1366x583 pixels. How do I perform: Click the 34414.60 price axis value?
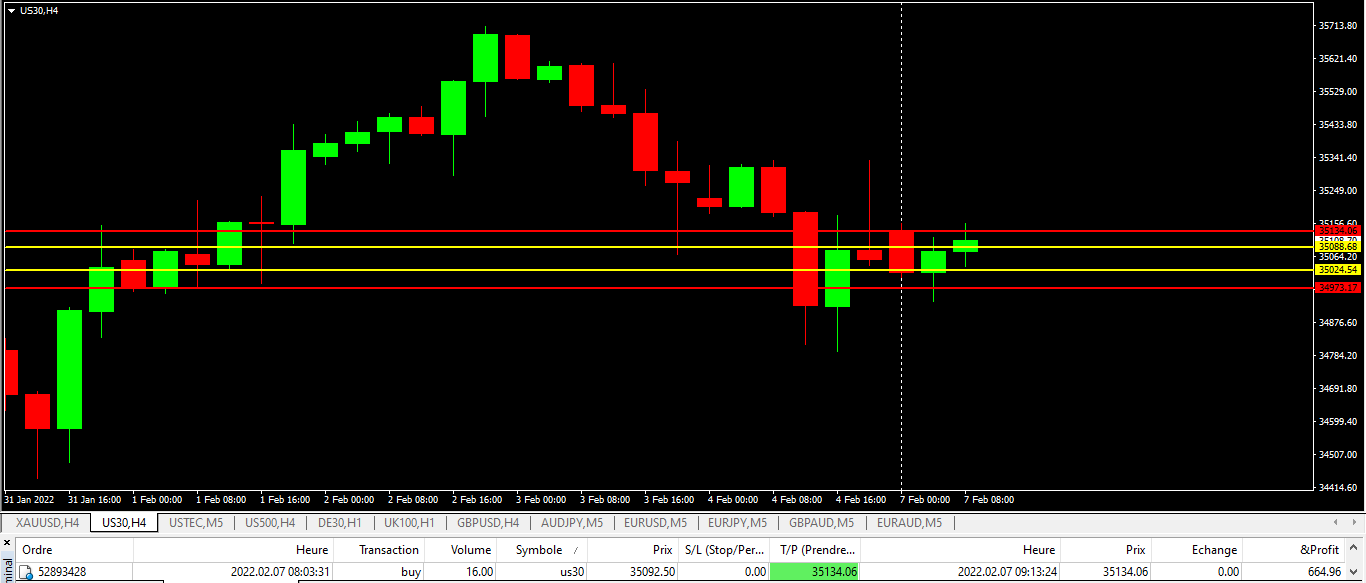click(1338, 488)
